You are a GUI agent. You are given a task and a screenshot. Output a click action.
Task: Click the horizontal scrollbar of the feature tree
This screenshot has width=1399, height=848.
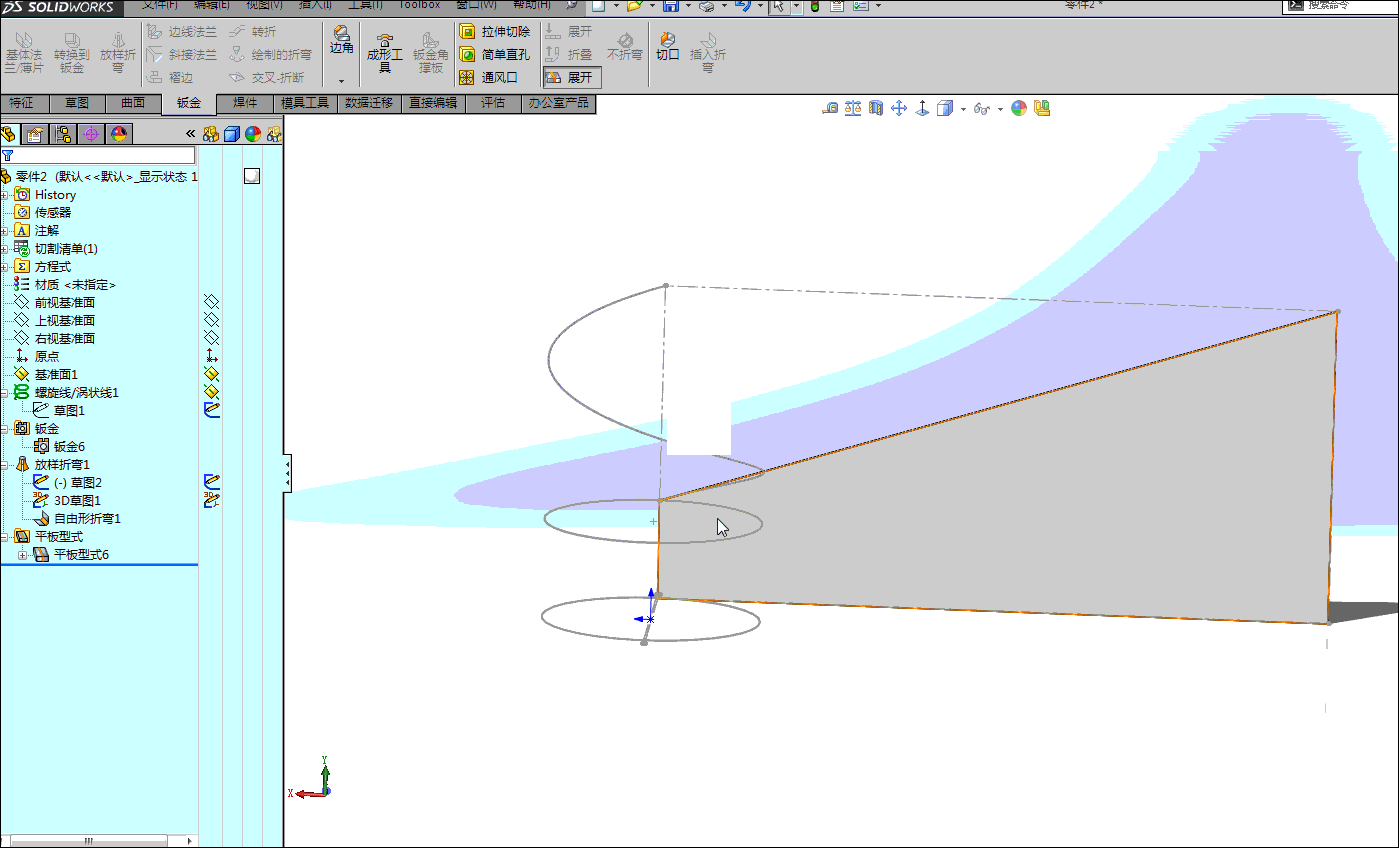pos(89,841)
